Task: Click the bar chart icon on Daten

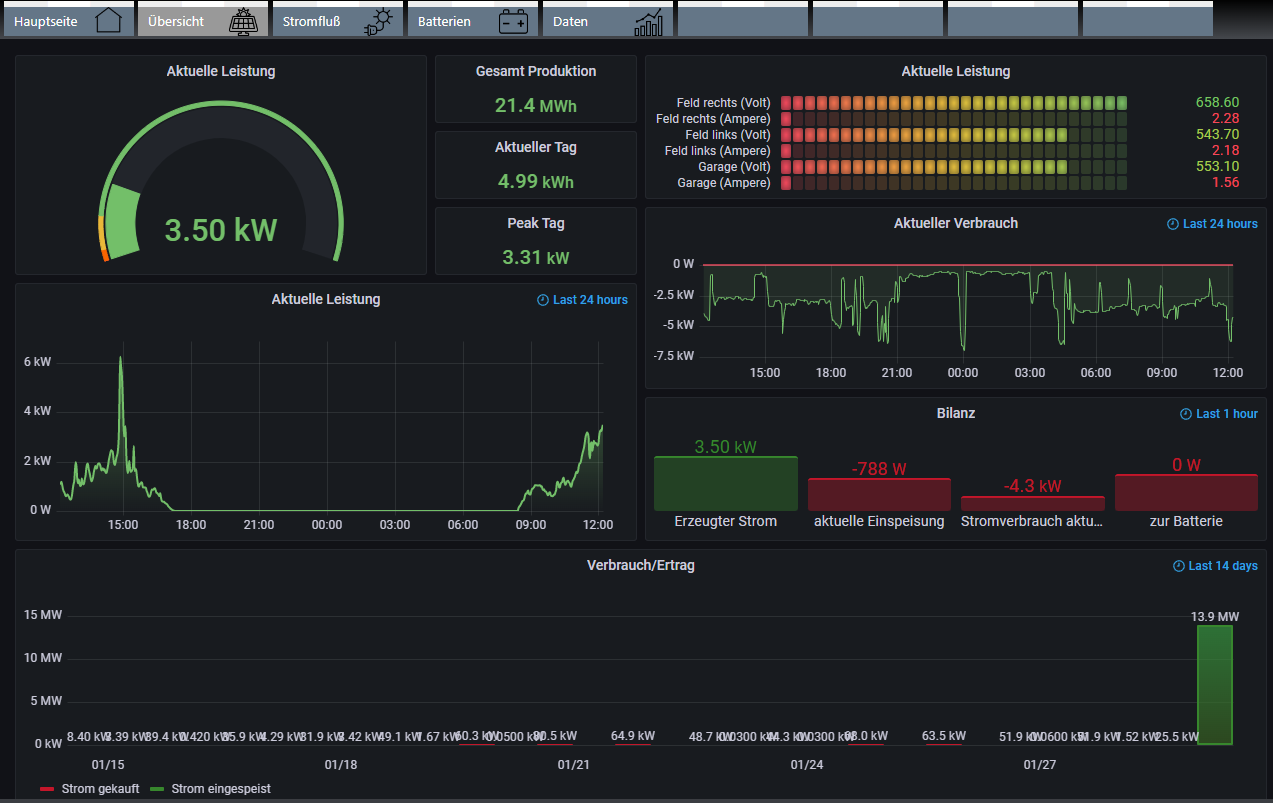Action: click(x=648, y=21)
